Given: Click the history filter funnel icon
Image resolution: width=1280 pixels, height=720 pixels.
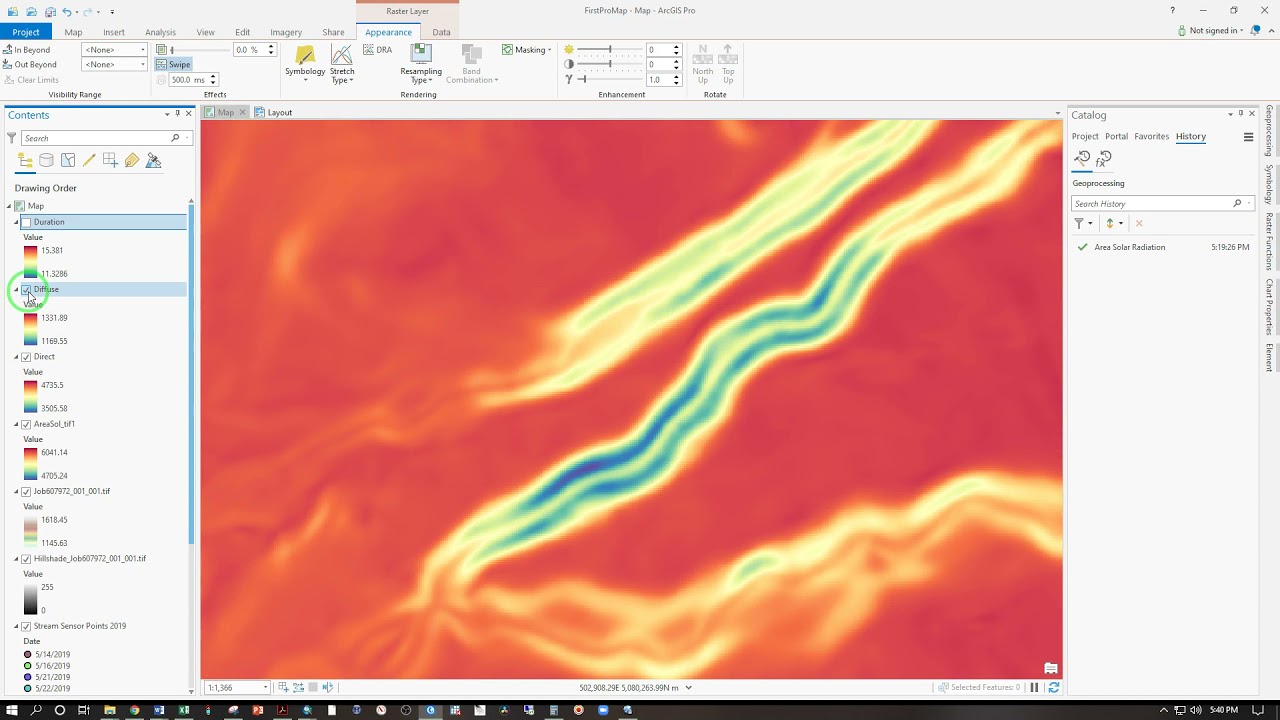Looking at the screenshot, I should click(1079, 223).
